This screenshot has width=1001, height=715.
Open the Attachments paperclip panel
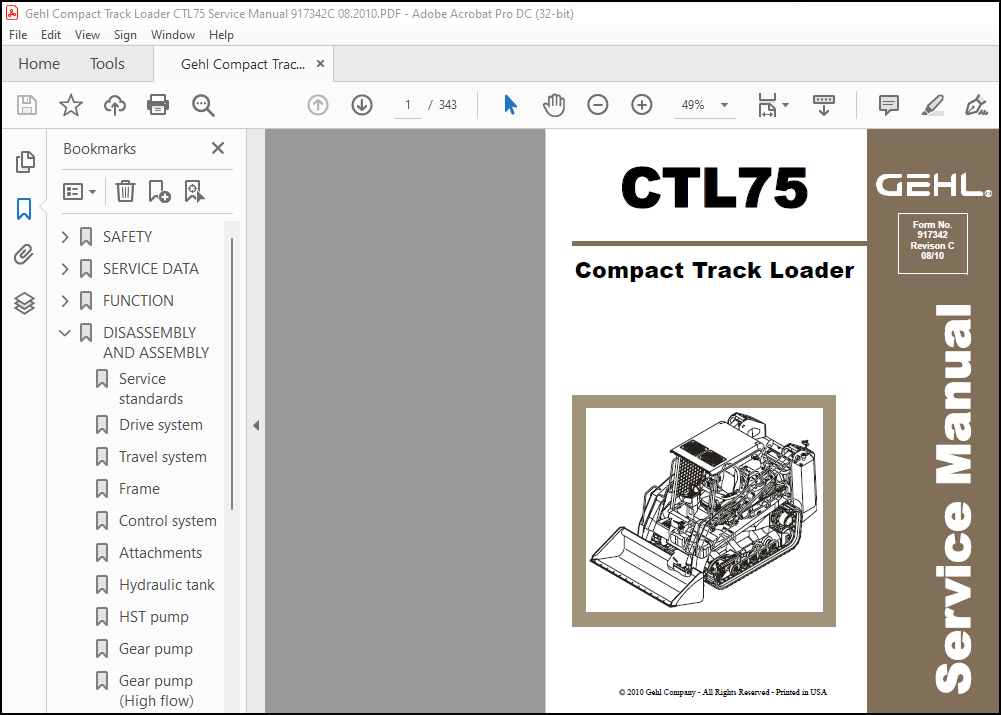pyautogui.click(x=24, y=255)
